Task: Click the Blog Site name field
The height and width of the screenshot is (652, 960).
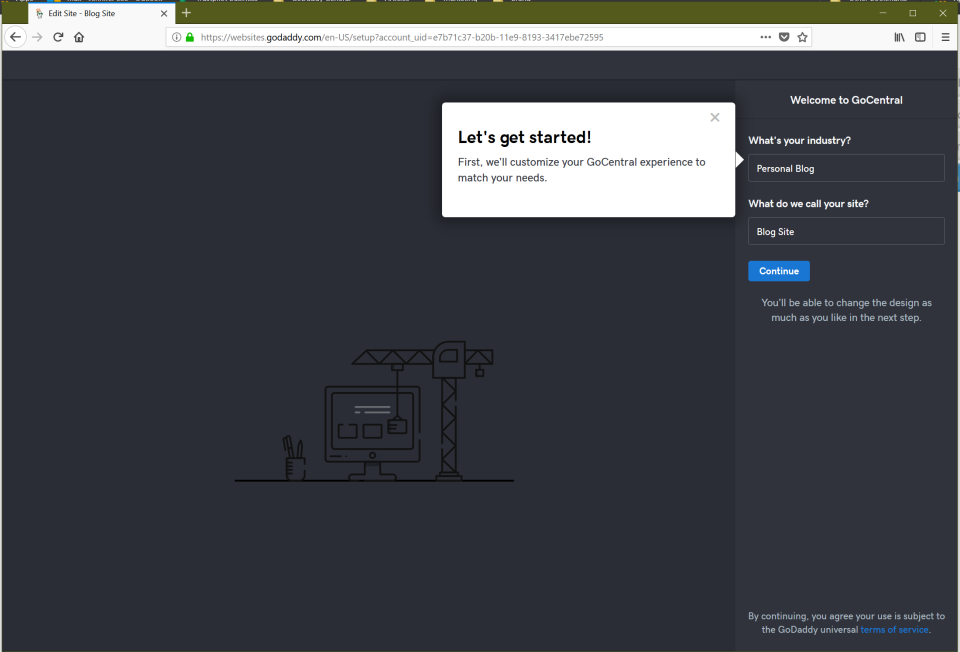Action: tap(846, 231)
